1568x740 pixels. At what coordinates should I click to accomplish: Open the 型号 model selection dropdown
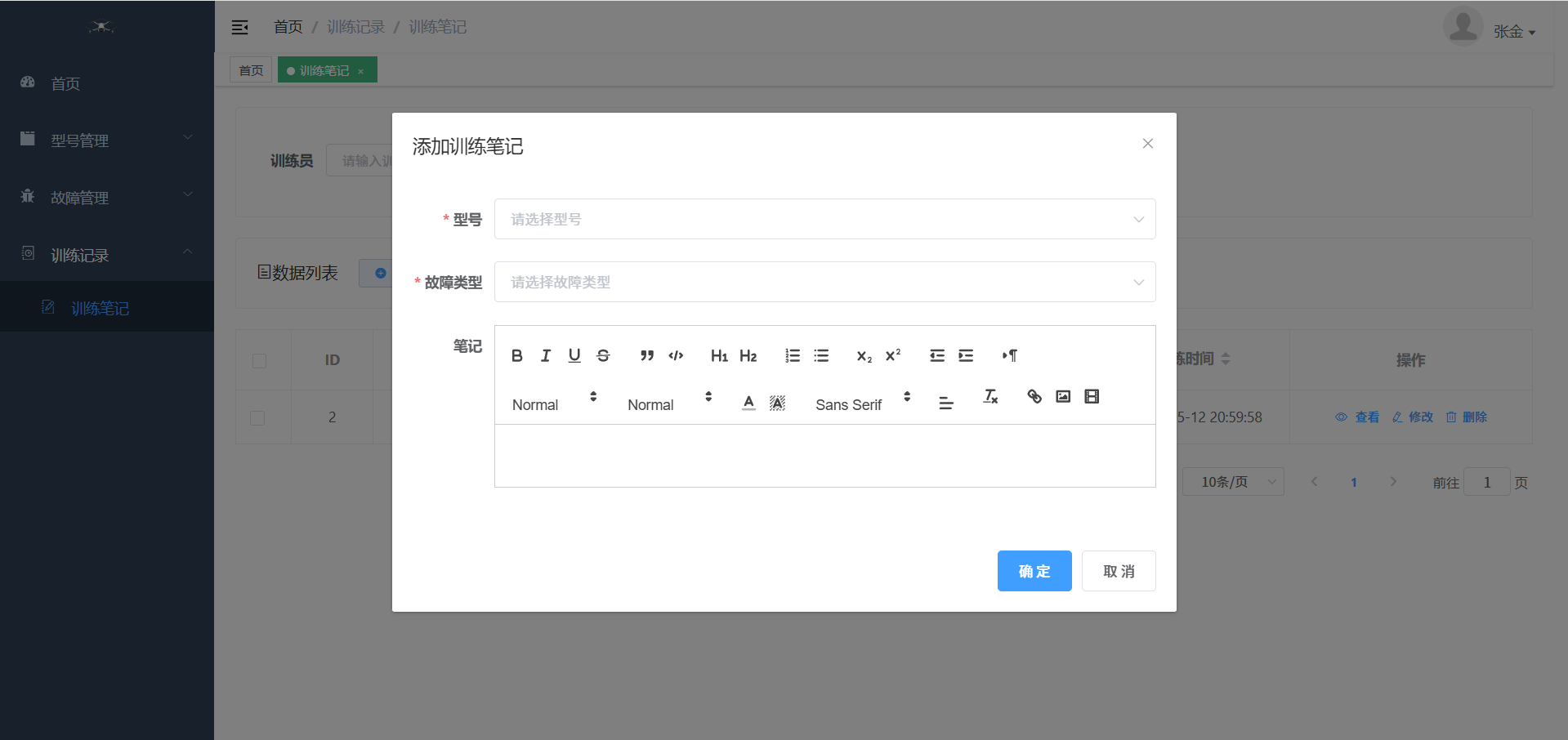coord(824,219)
